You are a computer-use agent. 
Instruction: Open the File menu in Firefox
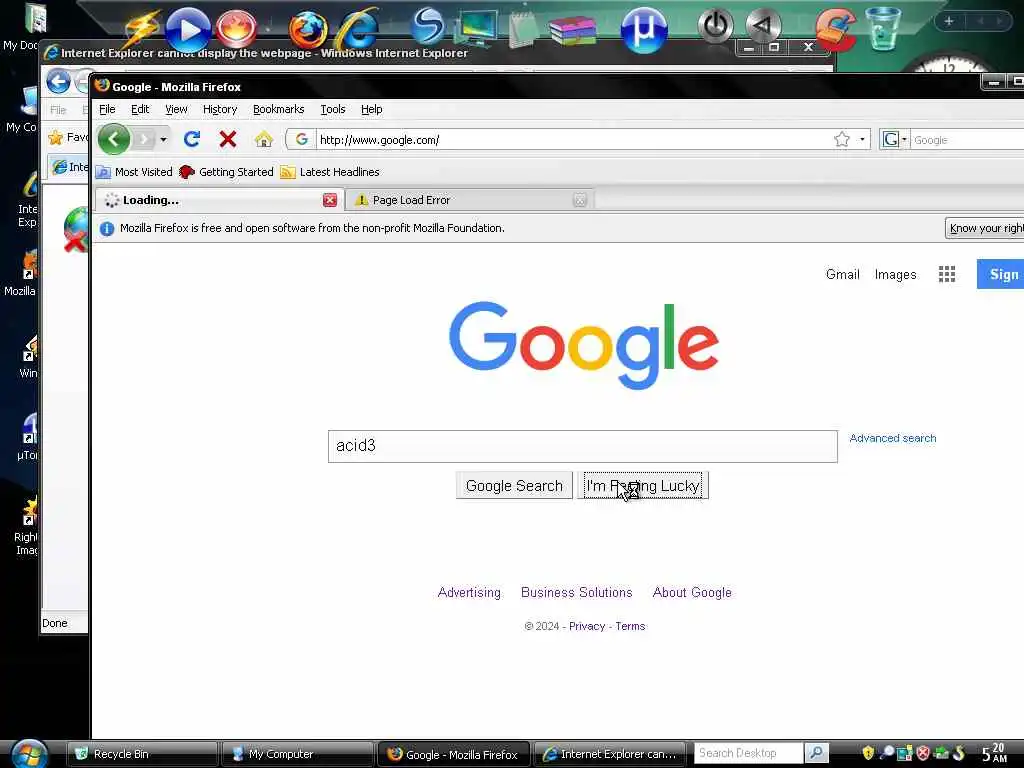(x=107, y=109)
